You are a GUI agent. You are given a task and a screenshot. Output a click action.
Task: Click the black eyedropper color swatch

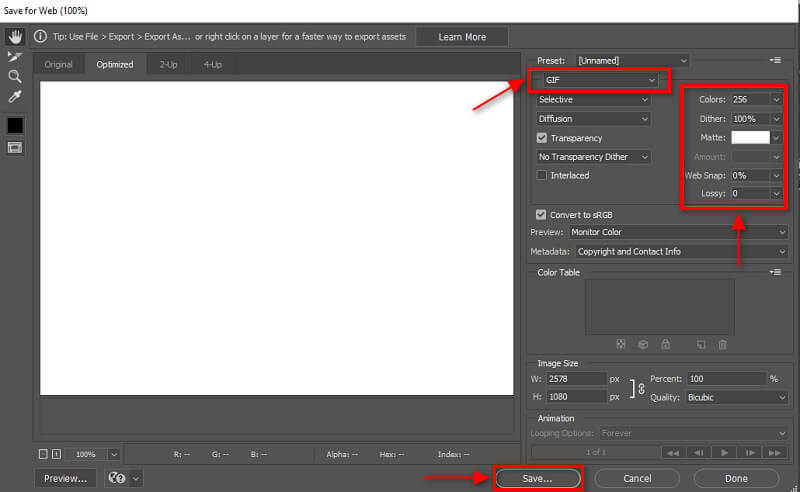[15, 125]
